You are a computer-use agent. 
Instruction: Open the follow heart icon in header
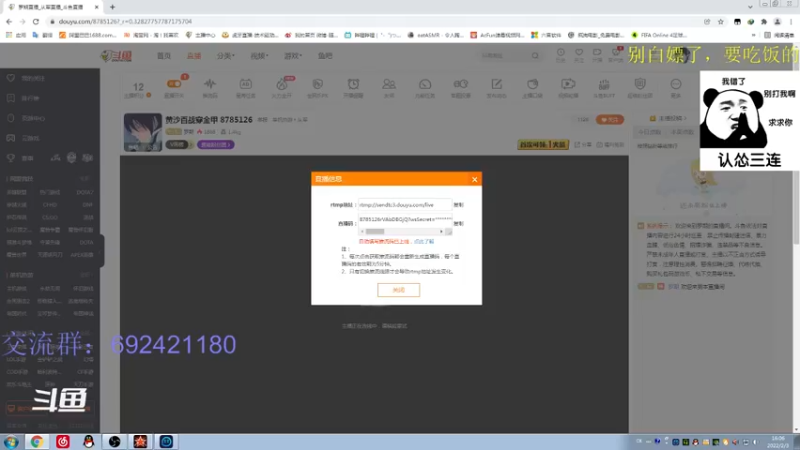tap(579, 55)
